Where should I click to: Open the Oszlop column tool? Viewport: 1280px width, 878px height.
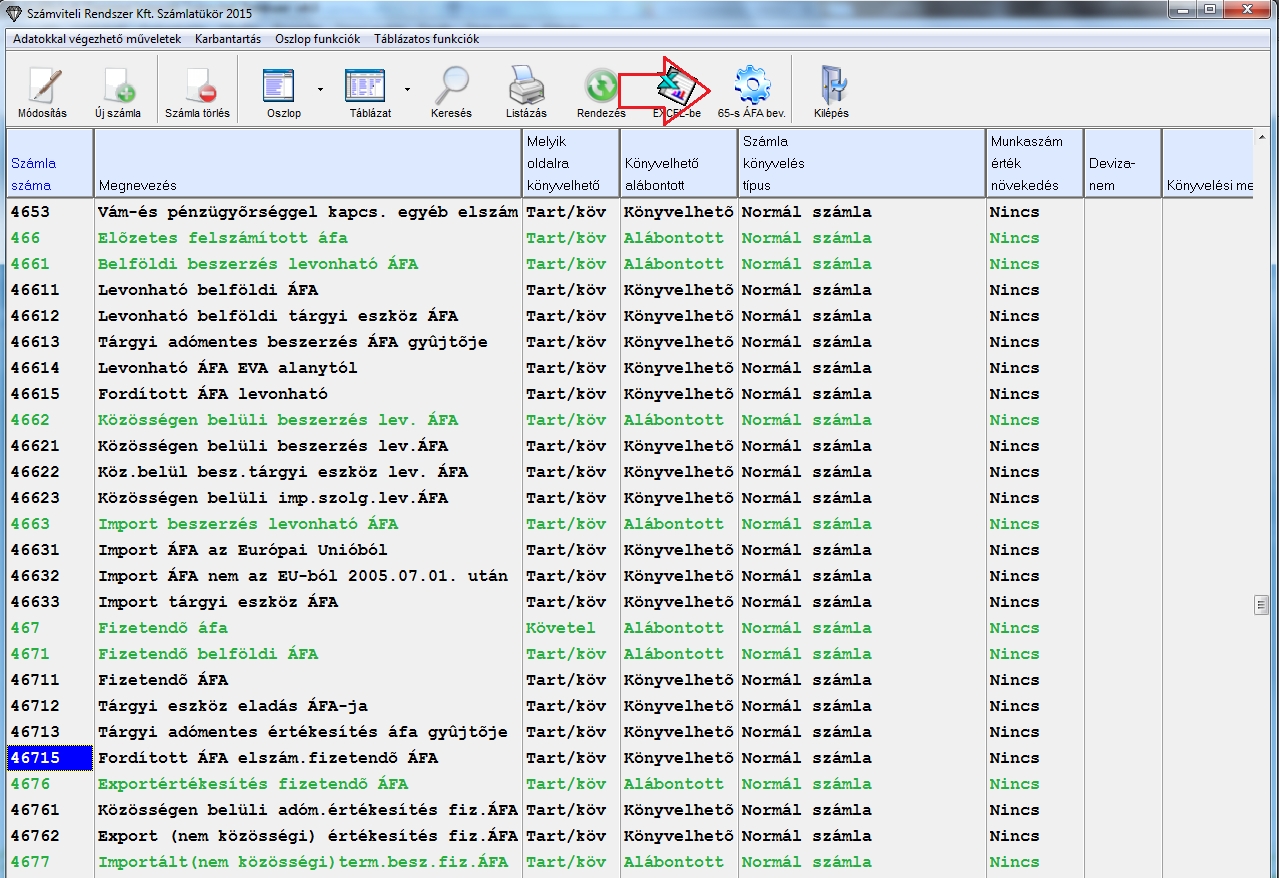pos(284,88)
